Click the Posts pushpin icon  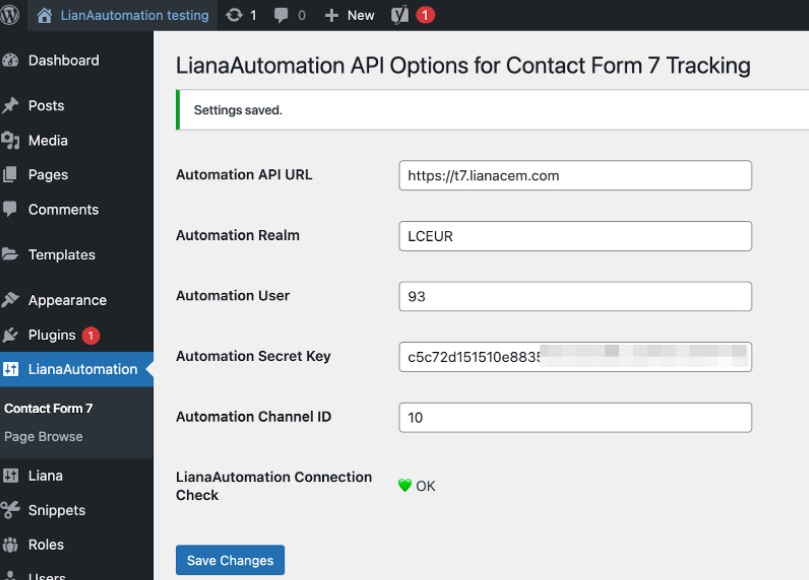click(11, 106)
